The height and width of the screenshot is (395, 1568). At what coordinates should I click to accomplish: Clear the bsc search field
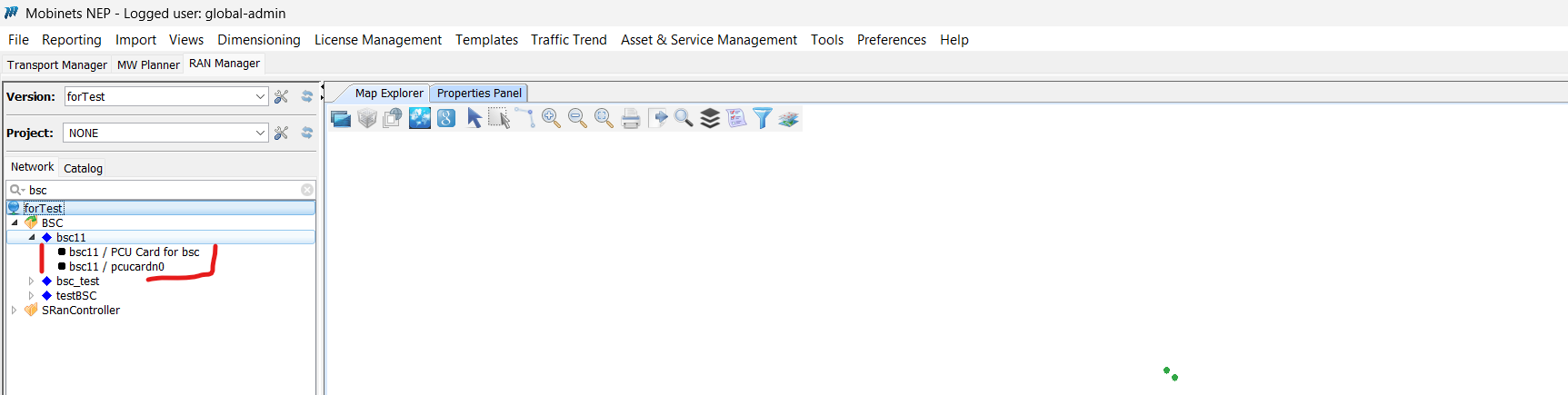307,190
